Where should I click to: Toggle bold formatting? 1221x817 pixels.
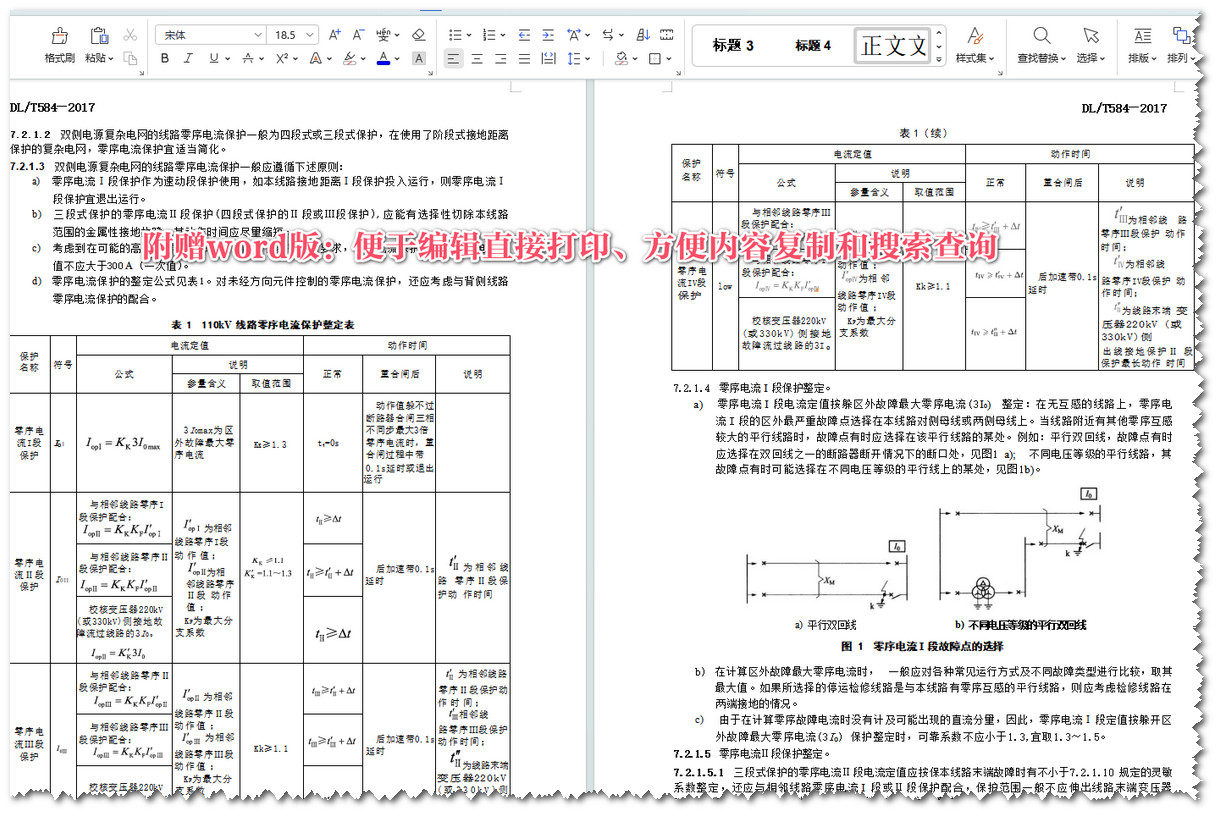click(x=164, y=58)
